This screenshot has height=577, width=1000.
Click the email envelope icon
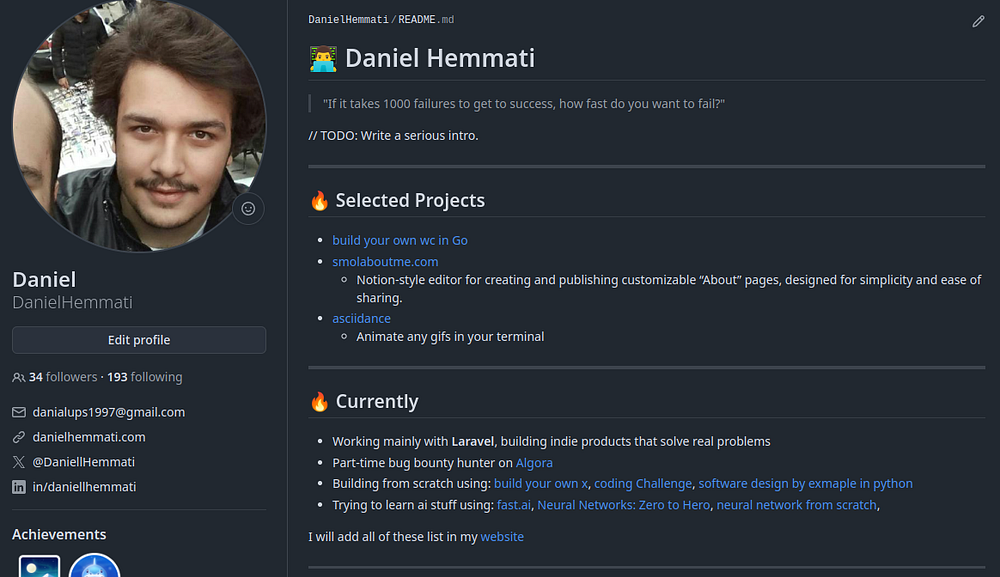(x=18, y=412)
